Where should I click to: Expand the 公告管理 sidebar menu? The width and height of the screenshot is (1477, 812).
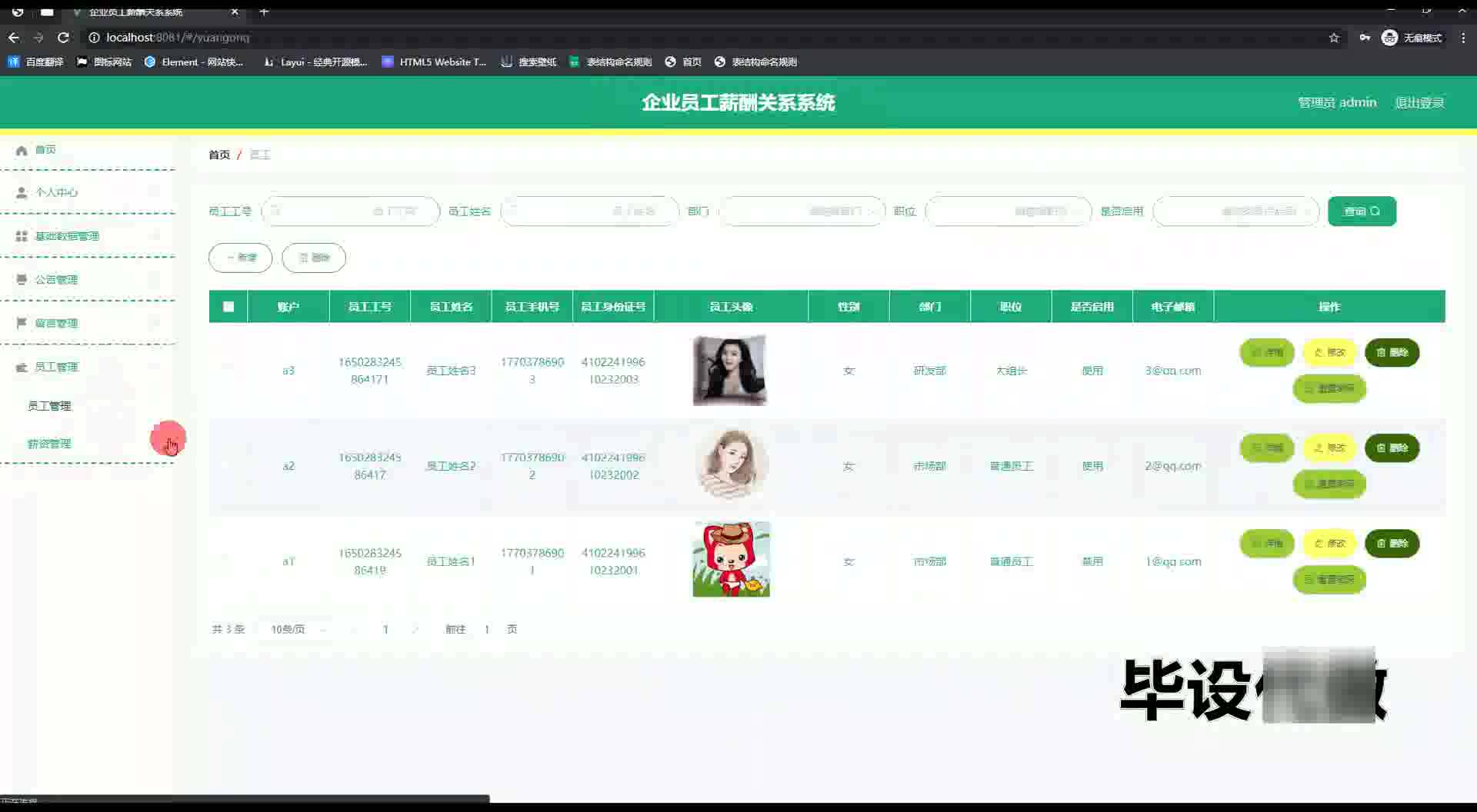coord(88,280)
